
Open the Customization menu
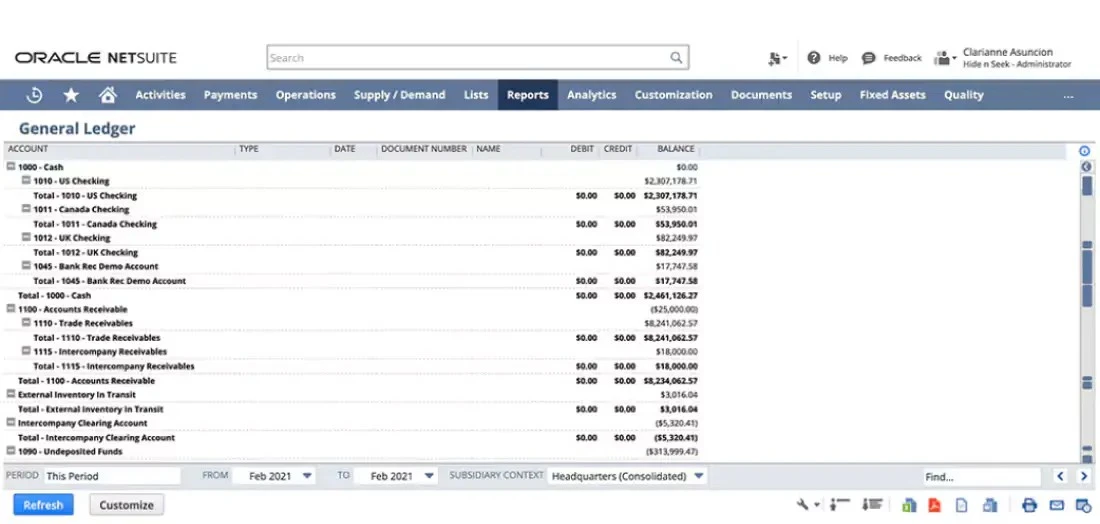click(x=673, y=95)
